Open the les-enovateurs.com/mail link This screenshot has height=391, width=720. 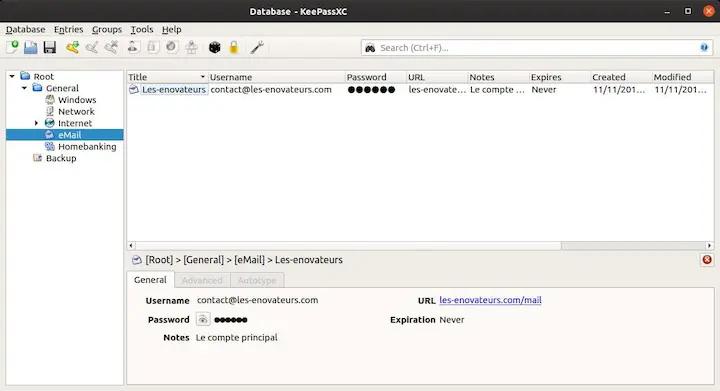click(490, 300)
